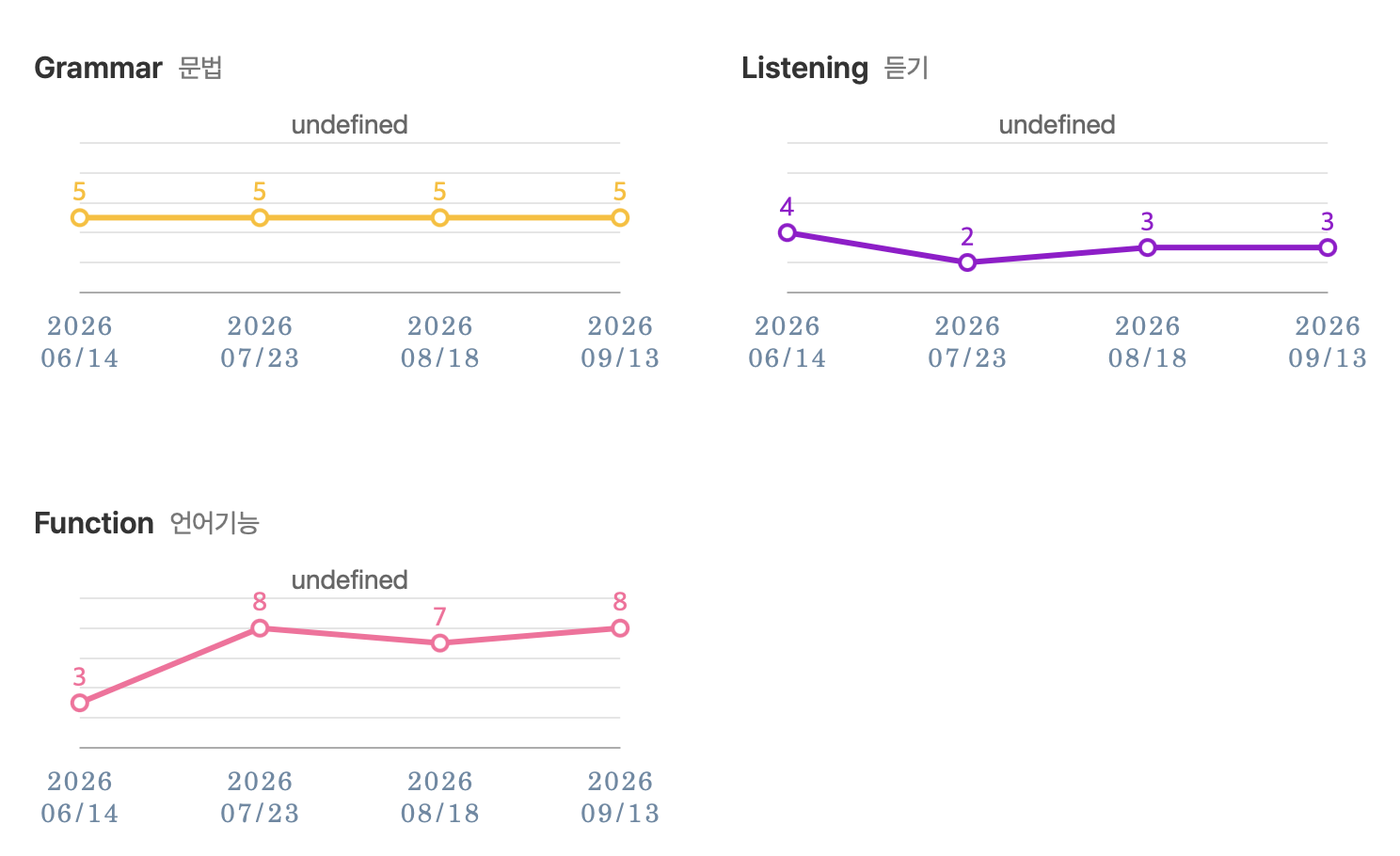Click 2026 07/23 label under Listening chart
Image resolution: width=1400 pixels, height=856 pixels.
pyautogui.click(x=967, y=342)
